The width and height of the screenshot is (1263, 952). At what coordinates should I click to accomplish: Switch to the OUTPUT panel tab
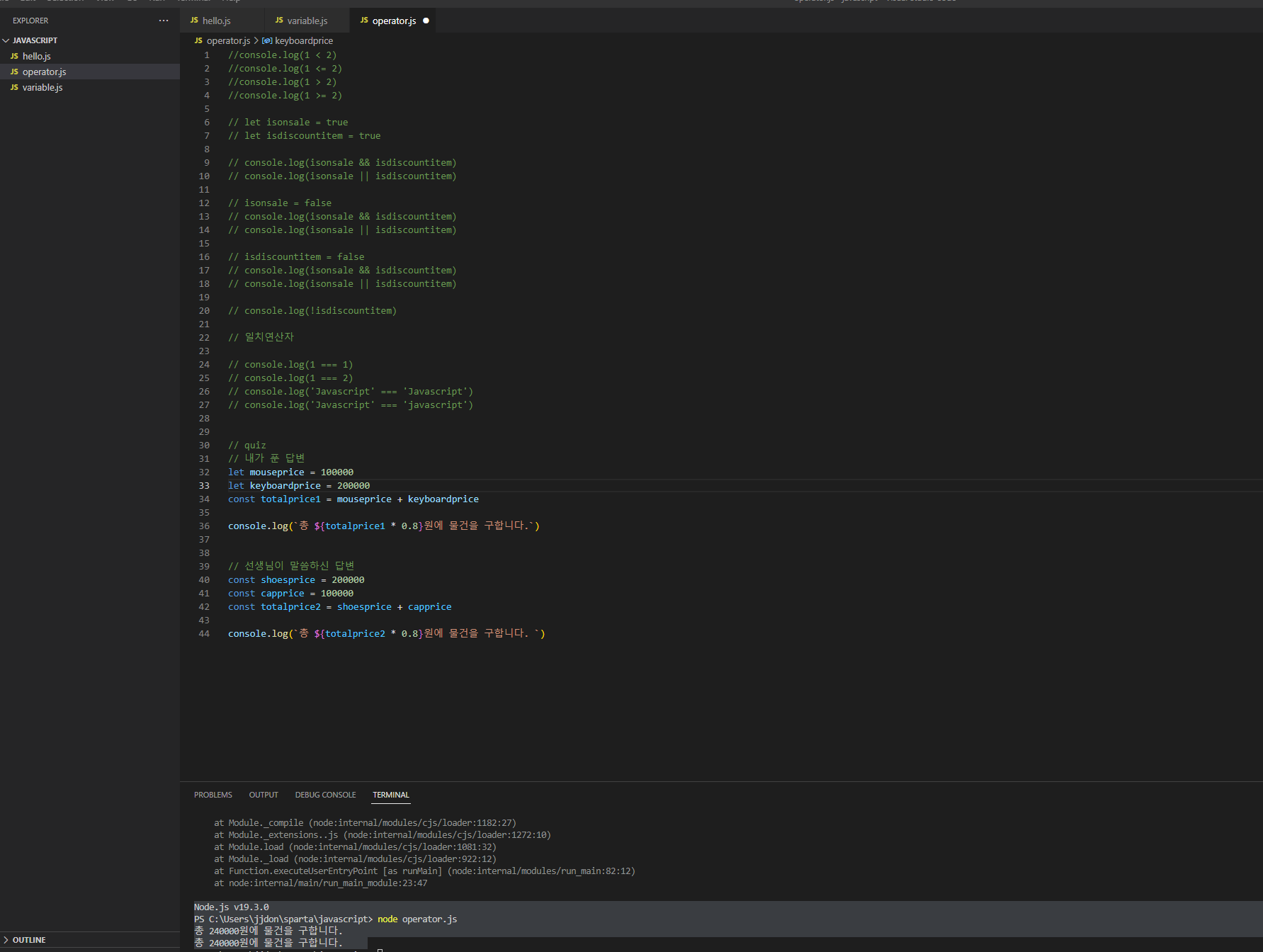[x=264, y=795]
